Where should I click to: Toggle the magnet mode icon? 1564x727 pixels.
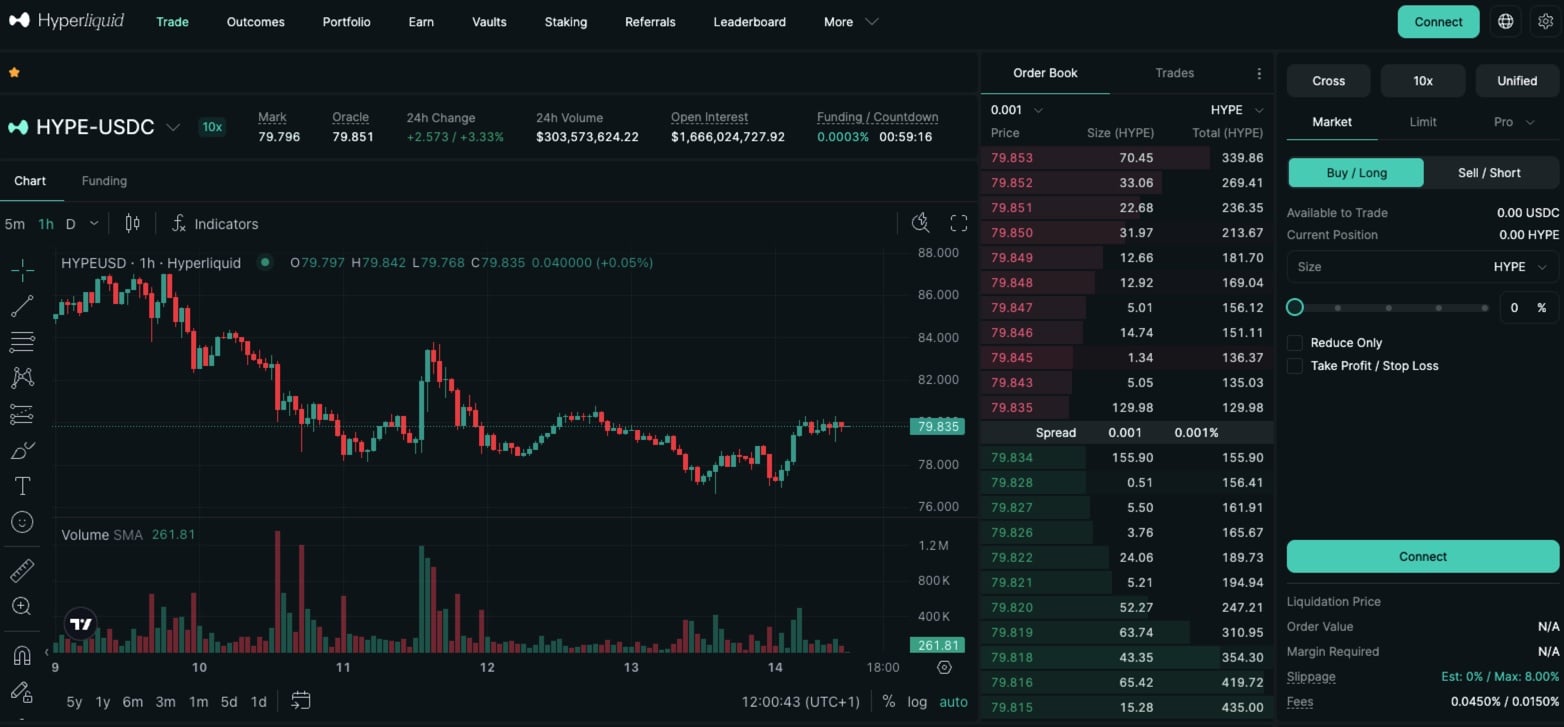tap(22, 655)
